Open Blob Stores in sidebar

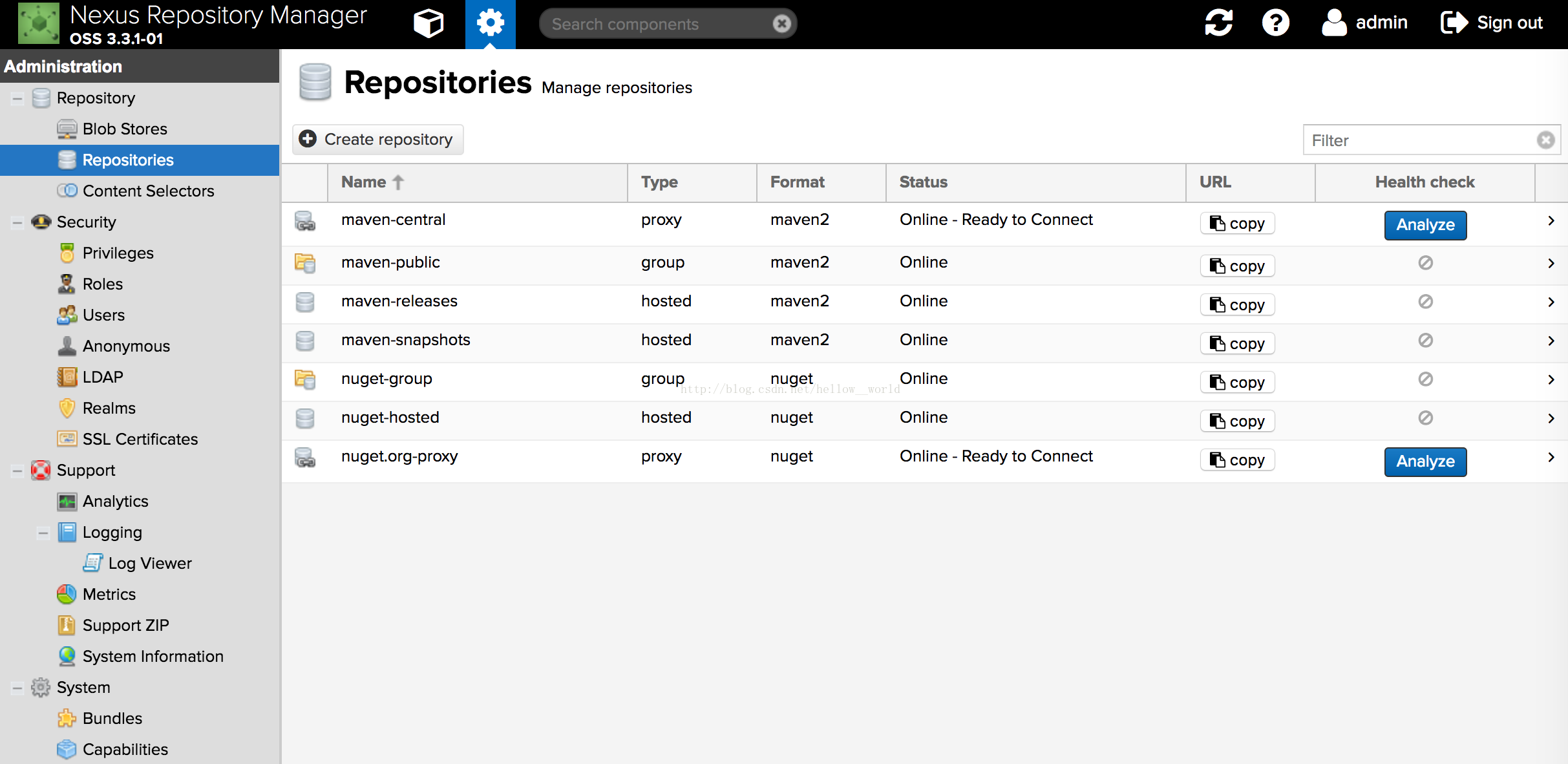[x=125, y=129]
